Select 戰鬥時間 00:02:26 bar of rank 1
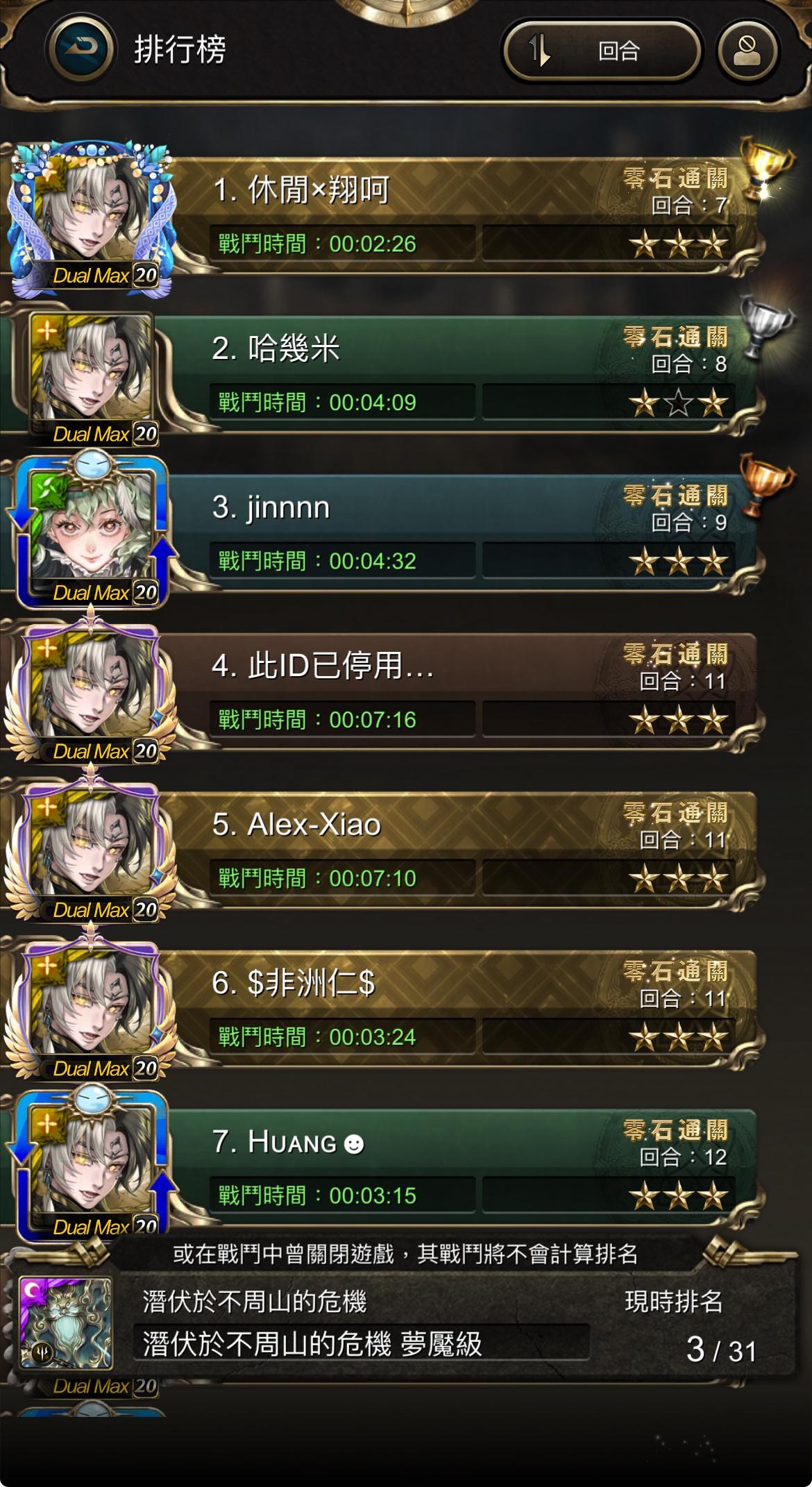This screenshot has height=1487, width=812. 342,244
